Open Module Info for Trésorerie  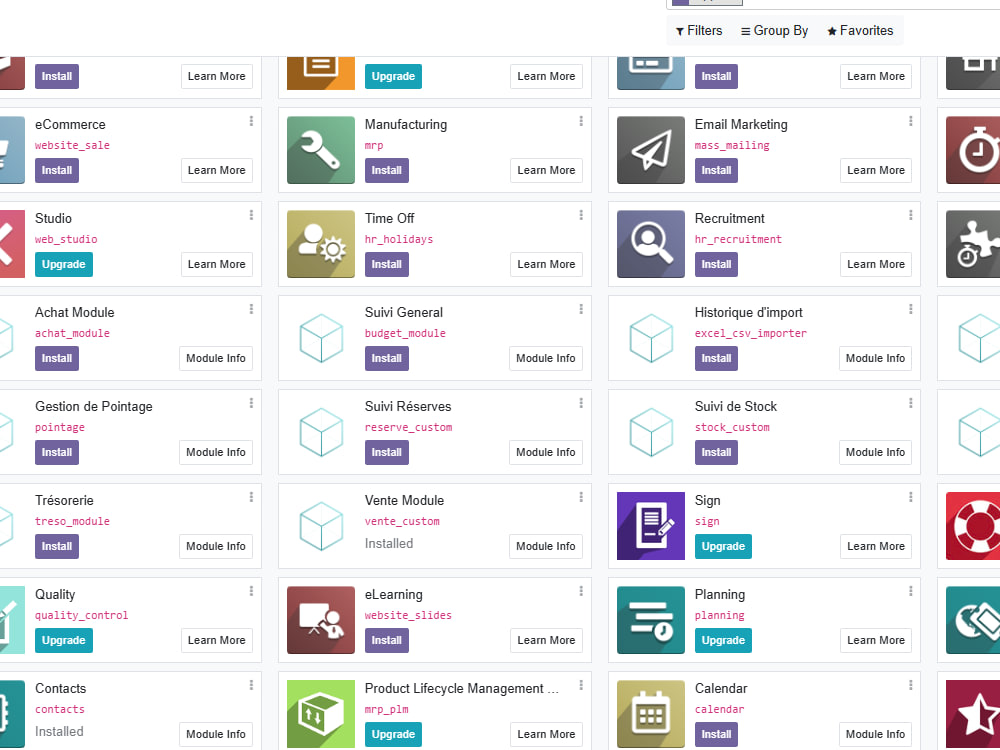[x=216, y=546]
